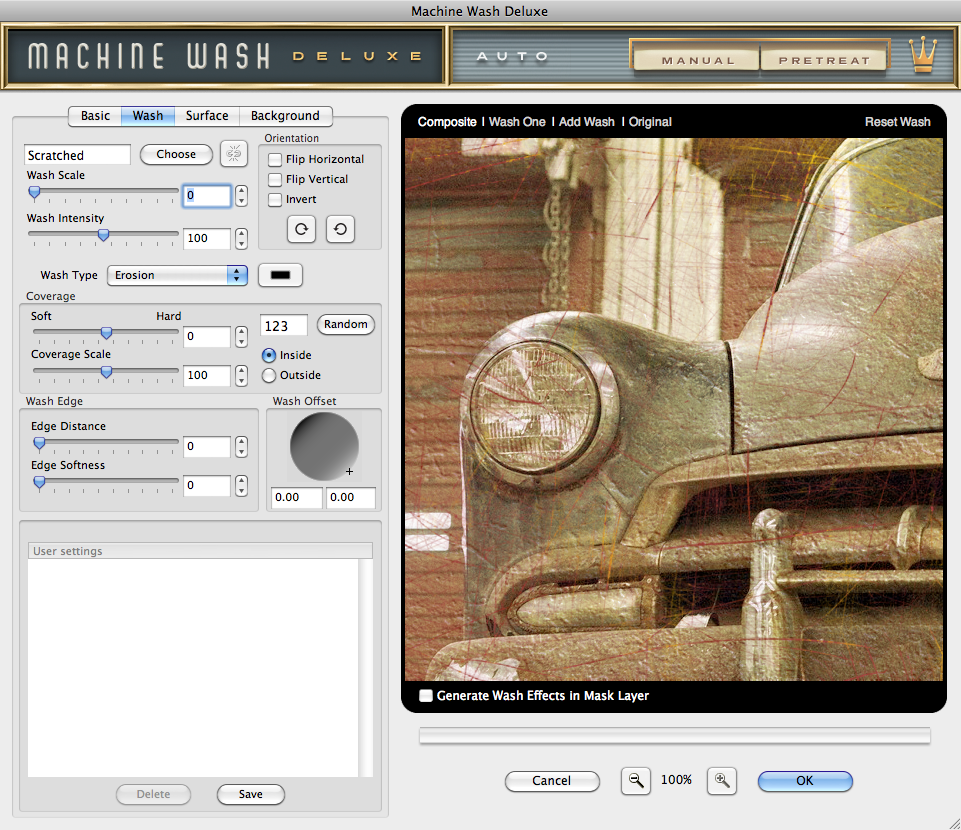
Task: Click the coverage seed field showing 123
Action: [284, 326]
